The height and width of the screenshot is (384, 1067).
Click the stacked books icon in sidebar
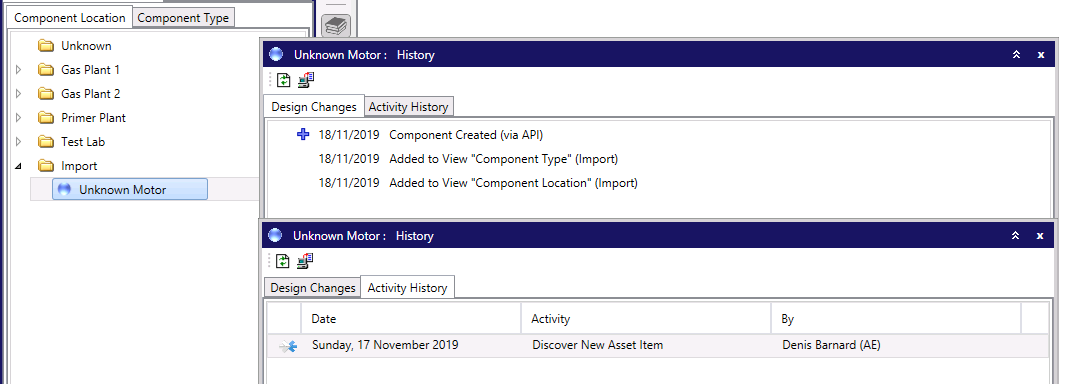pyautogui.click(x=335, y=27)
